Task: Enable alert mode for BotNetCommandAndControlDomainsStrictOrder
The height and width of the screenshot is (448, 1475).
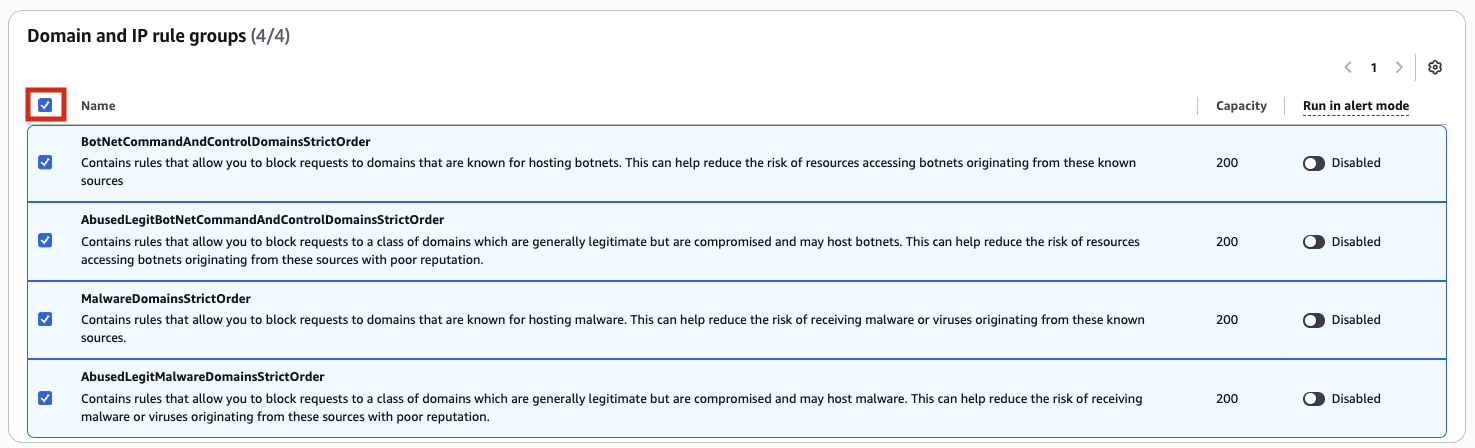Action: (x=1314, y=163)
